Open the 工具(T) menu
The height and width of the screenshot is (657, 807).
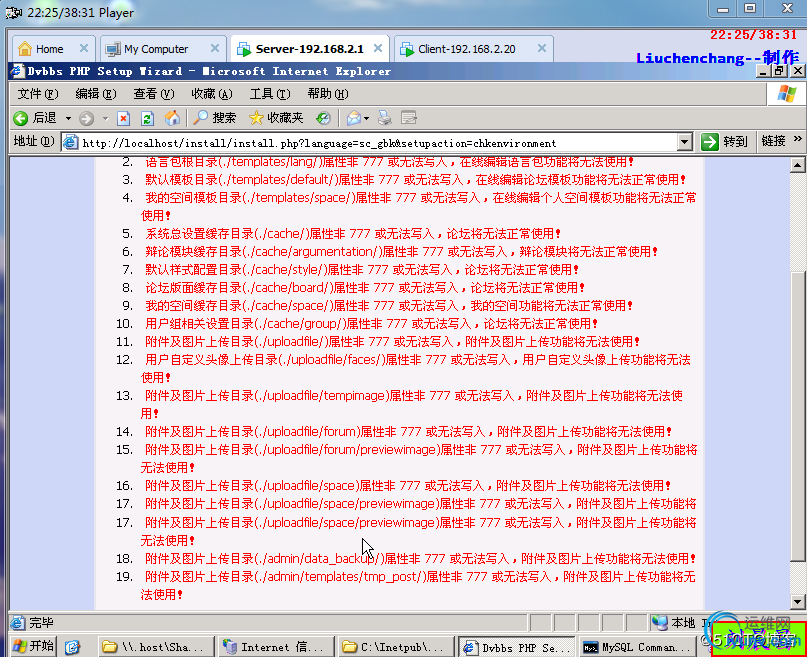tap(270, 94)
